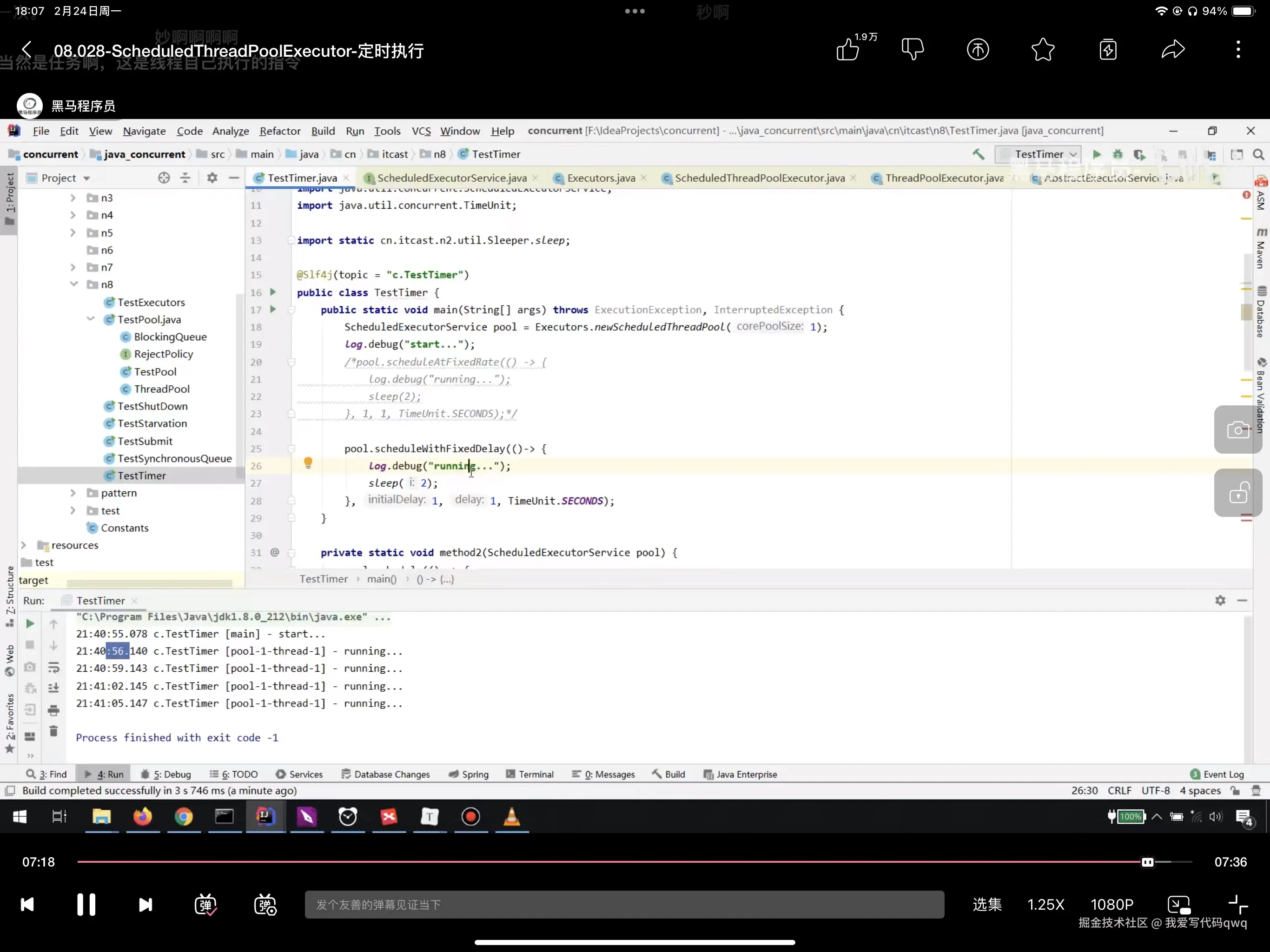
Task: Go back with the top-left arrow
Action: point(26,49)
